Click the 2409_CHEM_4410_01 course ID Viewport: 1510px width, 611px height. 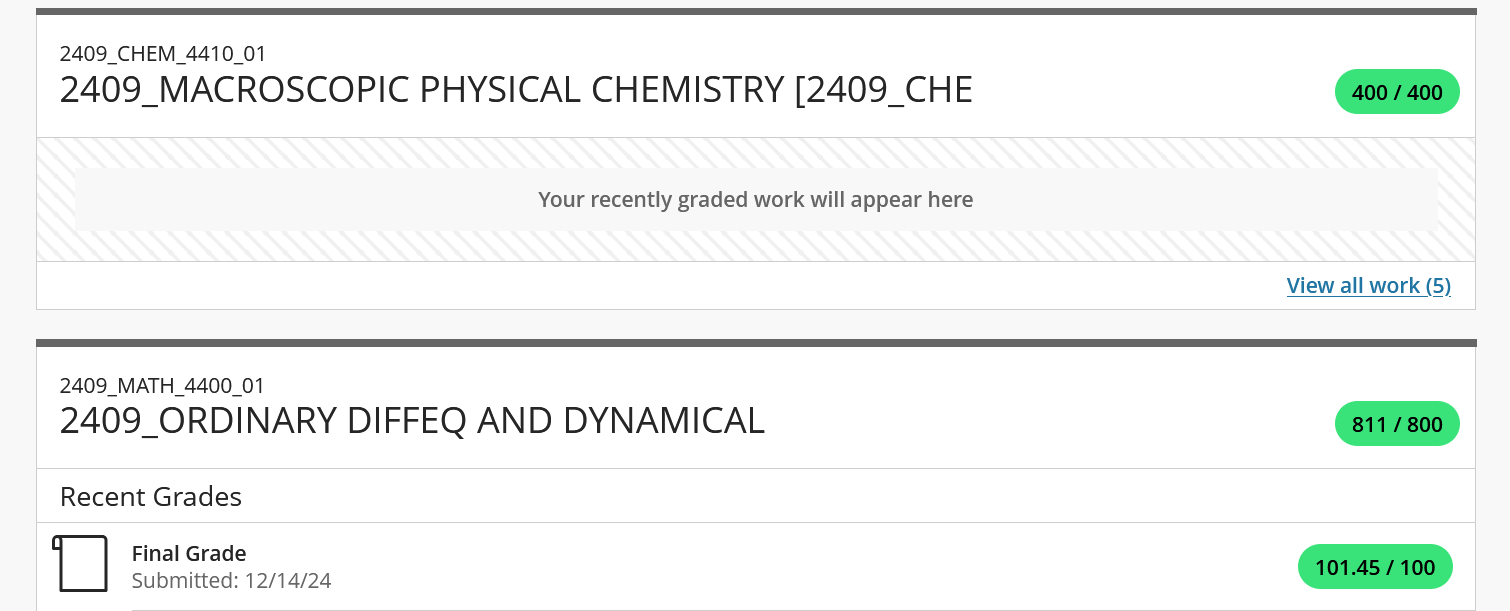click(163, 54)
